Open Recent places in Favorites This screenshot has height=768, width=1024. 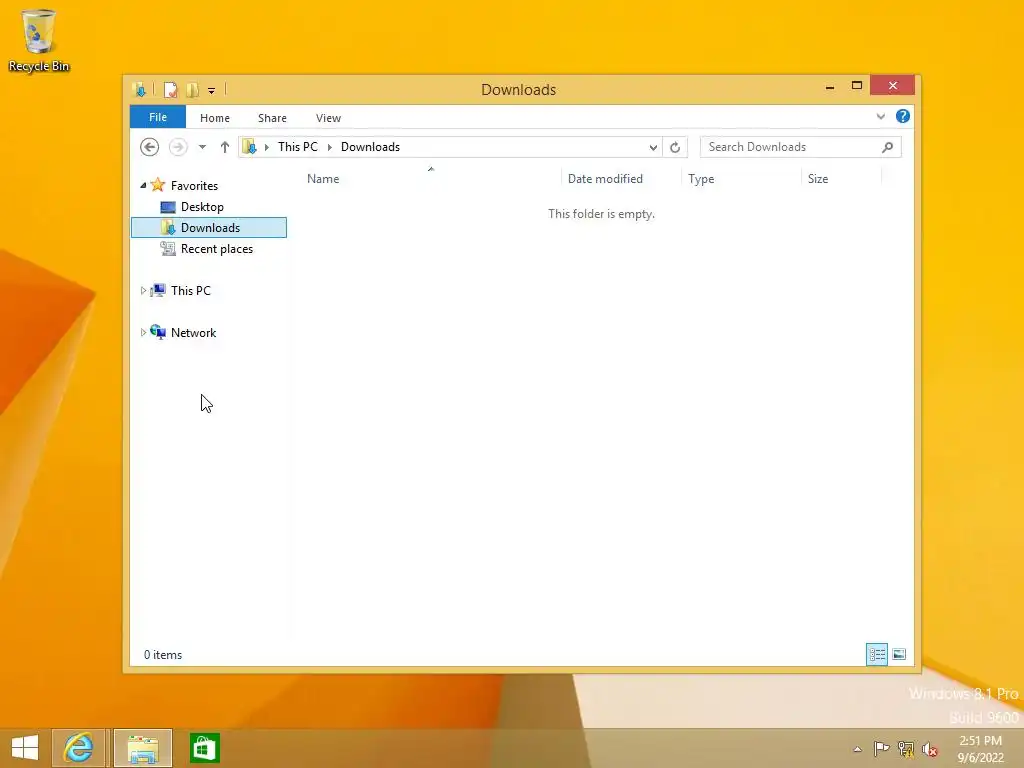pyautogui.click(x=216, y=249)
